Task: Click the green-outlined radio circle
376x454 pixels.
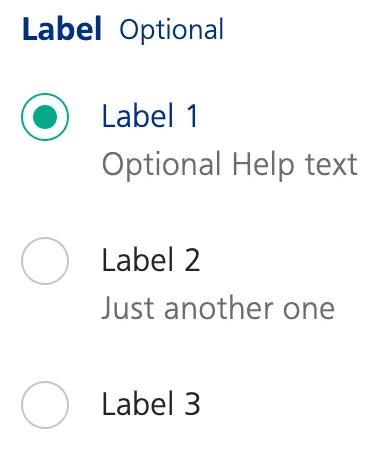Action: (x=45, y=117)
